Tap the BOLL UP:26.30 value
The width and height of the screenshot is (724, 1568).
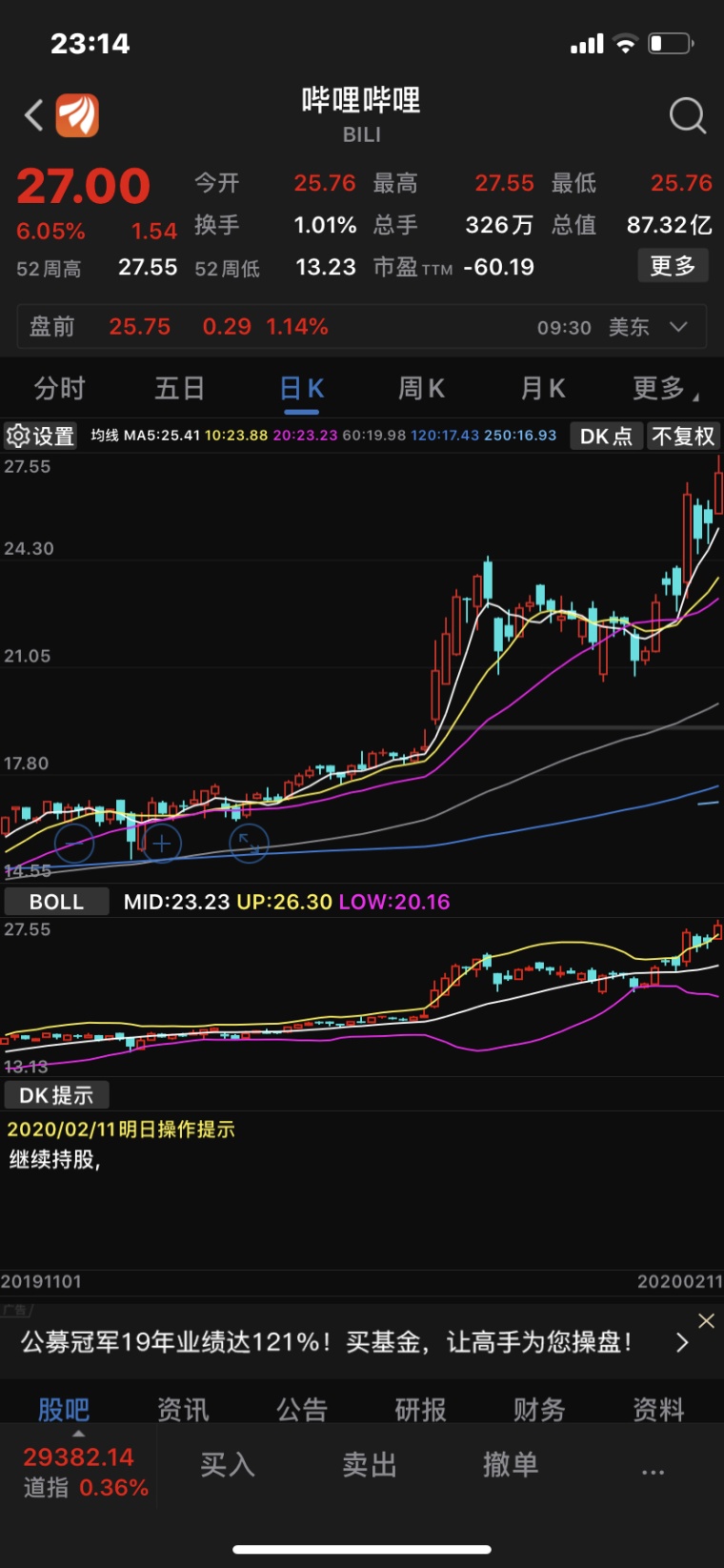point(284,902)
